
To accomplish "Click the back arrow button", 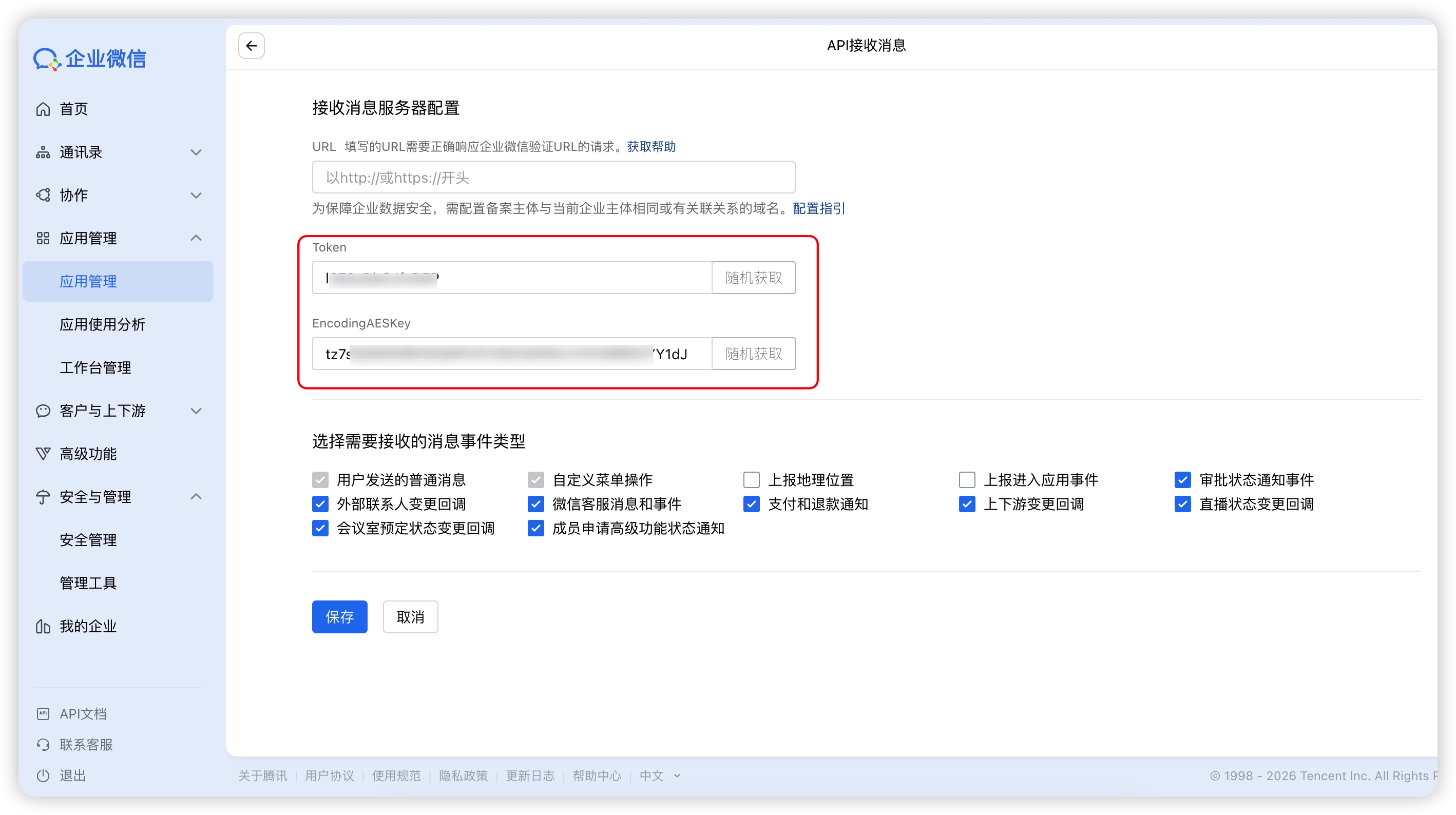I will coord(251,46).
